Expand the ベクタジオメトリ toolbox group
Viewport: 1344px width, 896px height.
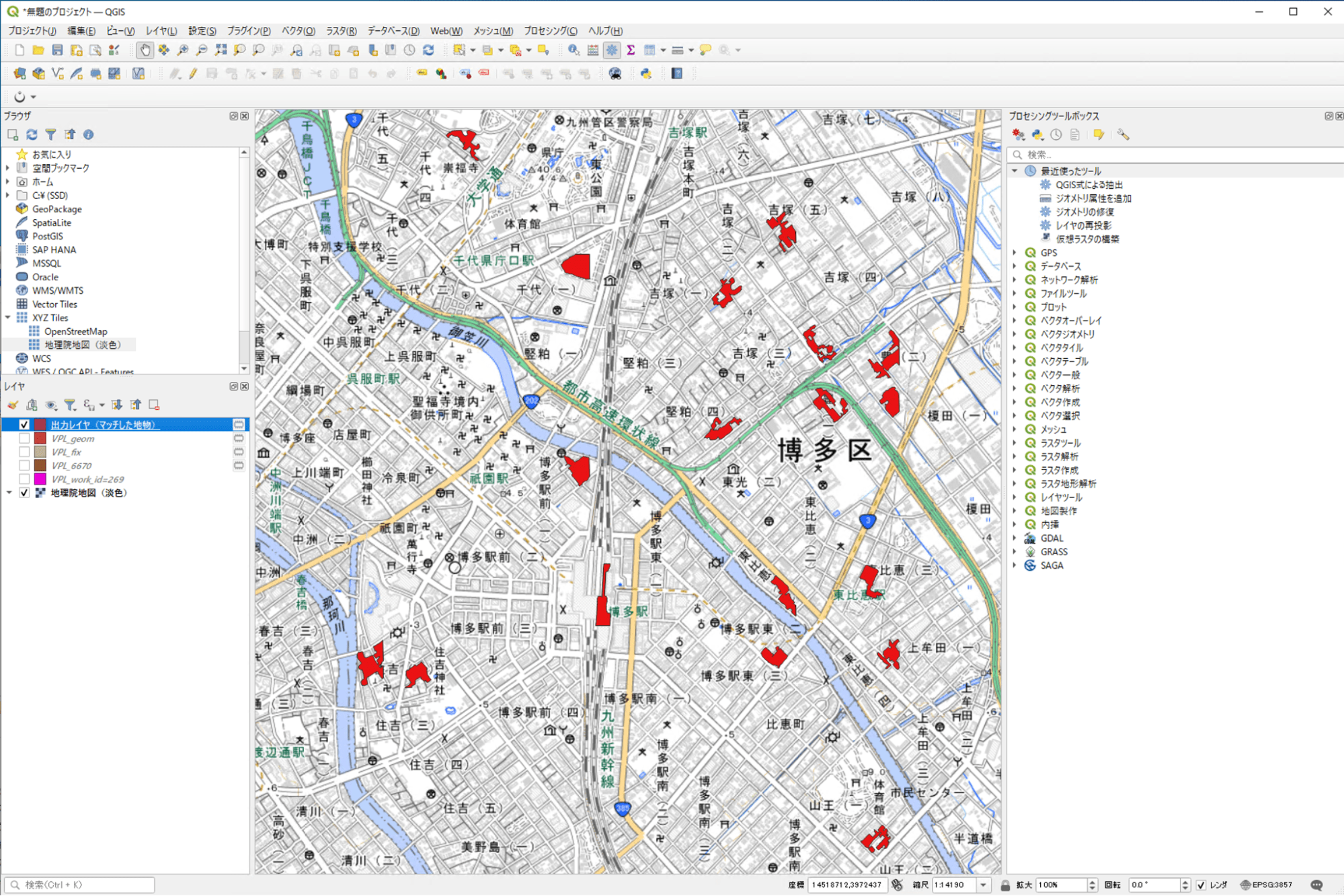(x=1015, y=334)
